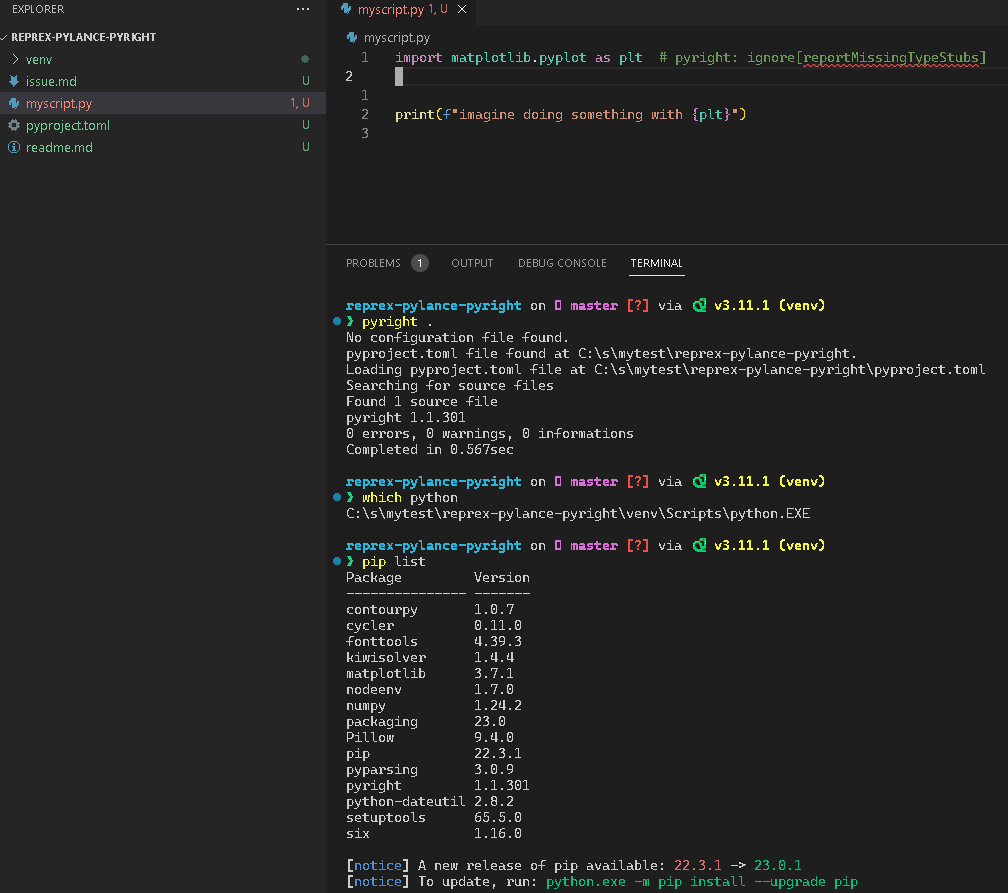
Task: Select the TERMINAL panel tab
Action: tap(656, 263)
